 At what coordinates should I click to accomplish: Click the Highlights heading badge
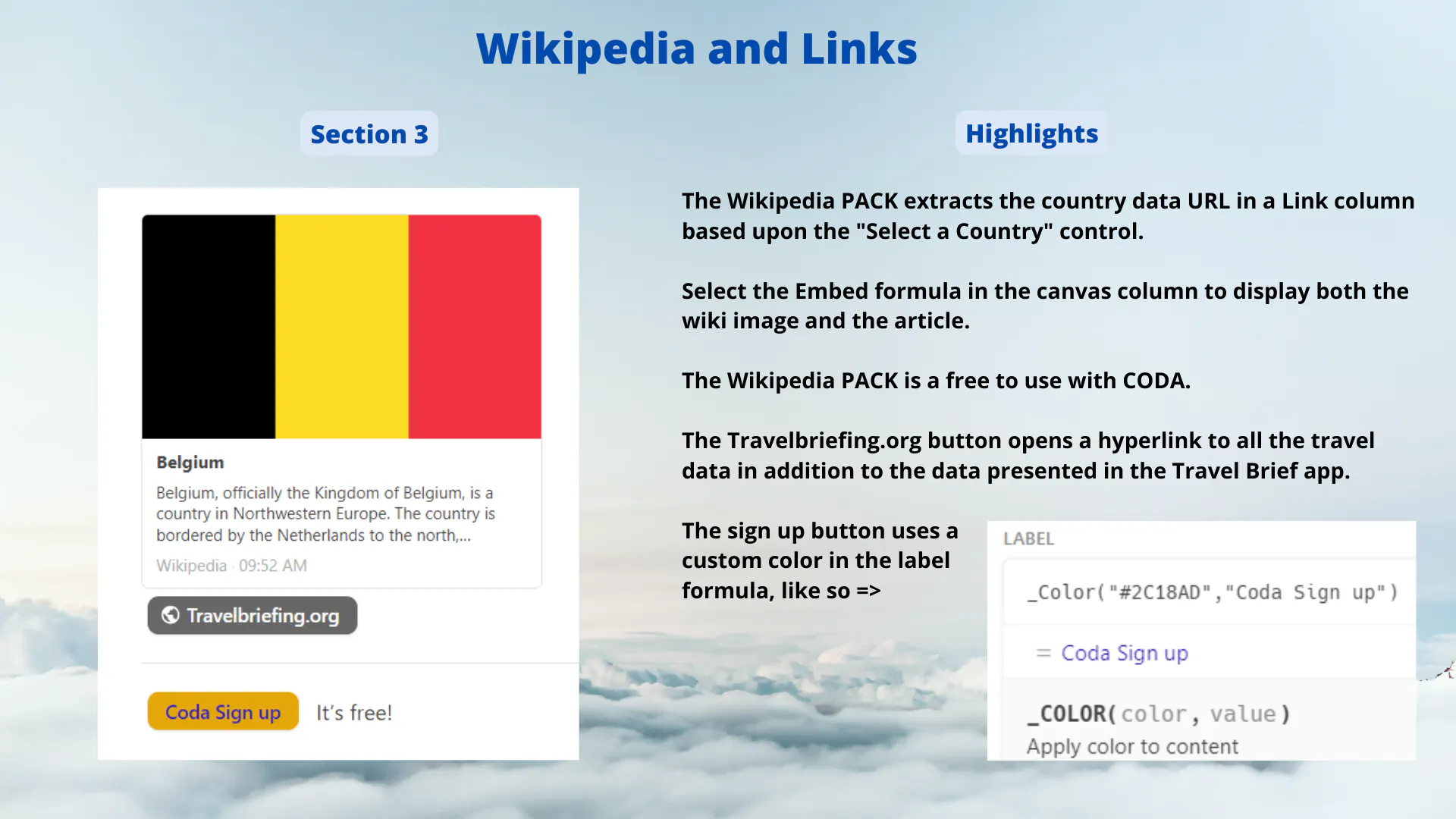1031,133
